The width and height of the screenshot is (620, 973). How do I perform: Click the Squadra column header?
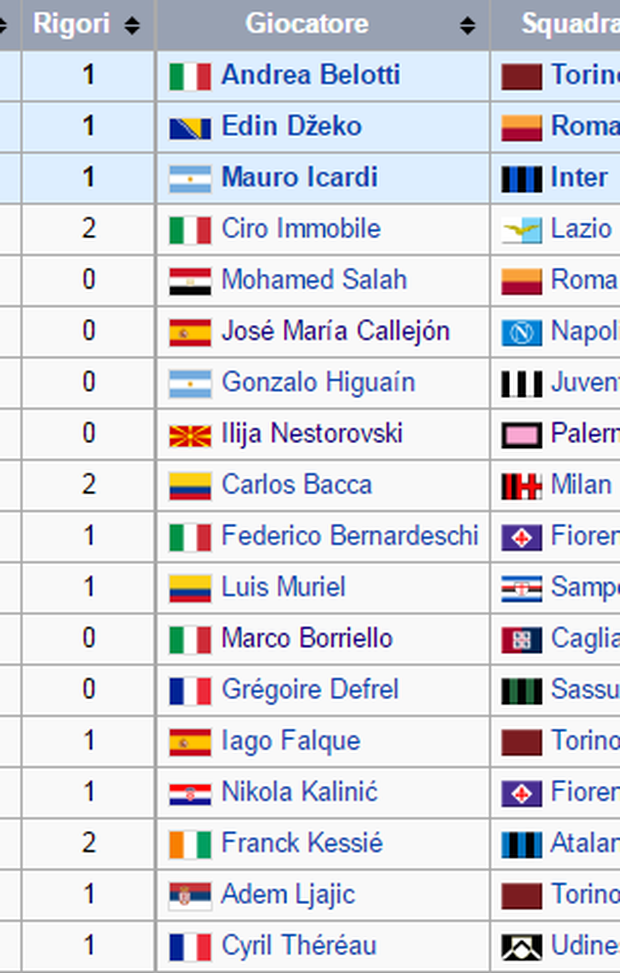click(x=570, y=25)
